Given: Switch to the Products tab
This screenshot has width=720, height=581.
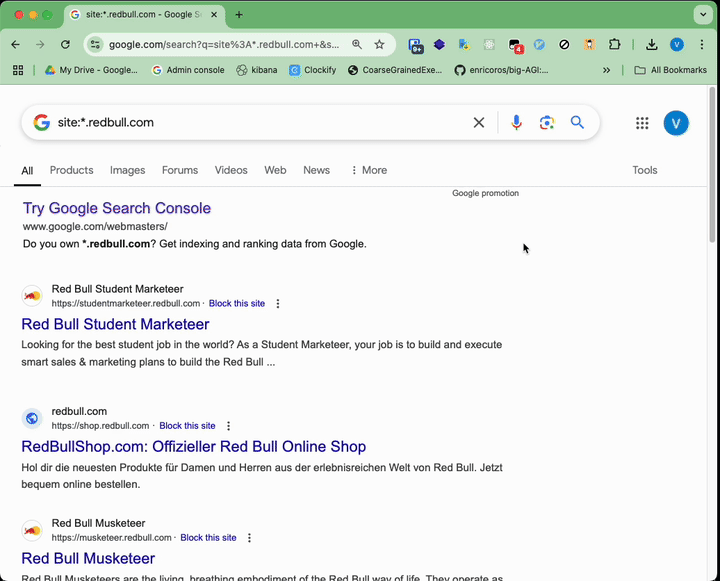Looking at the screenshot, I should (x=72, y=170).
